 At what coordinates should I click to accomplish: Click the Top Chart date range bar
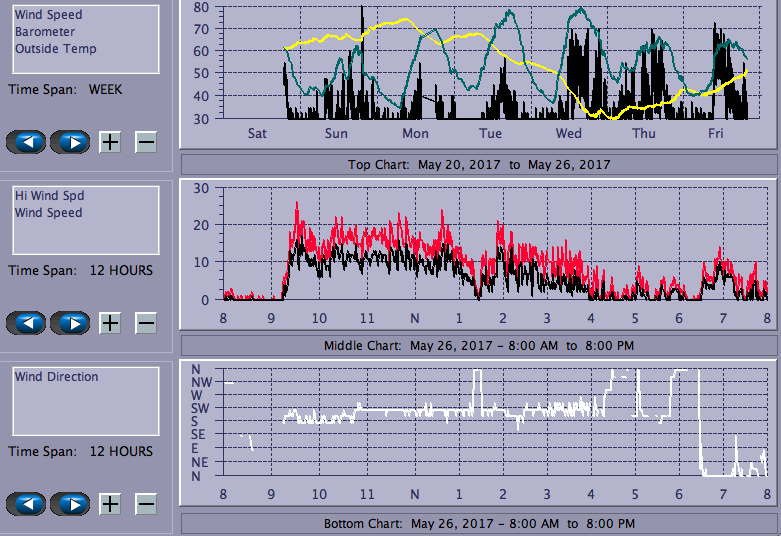(478, 165)
